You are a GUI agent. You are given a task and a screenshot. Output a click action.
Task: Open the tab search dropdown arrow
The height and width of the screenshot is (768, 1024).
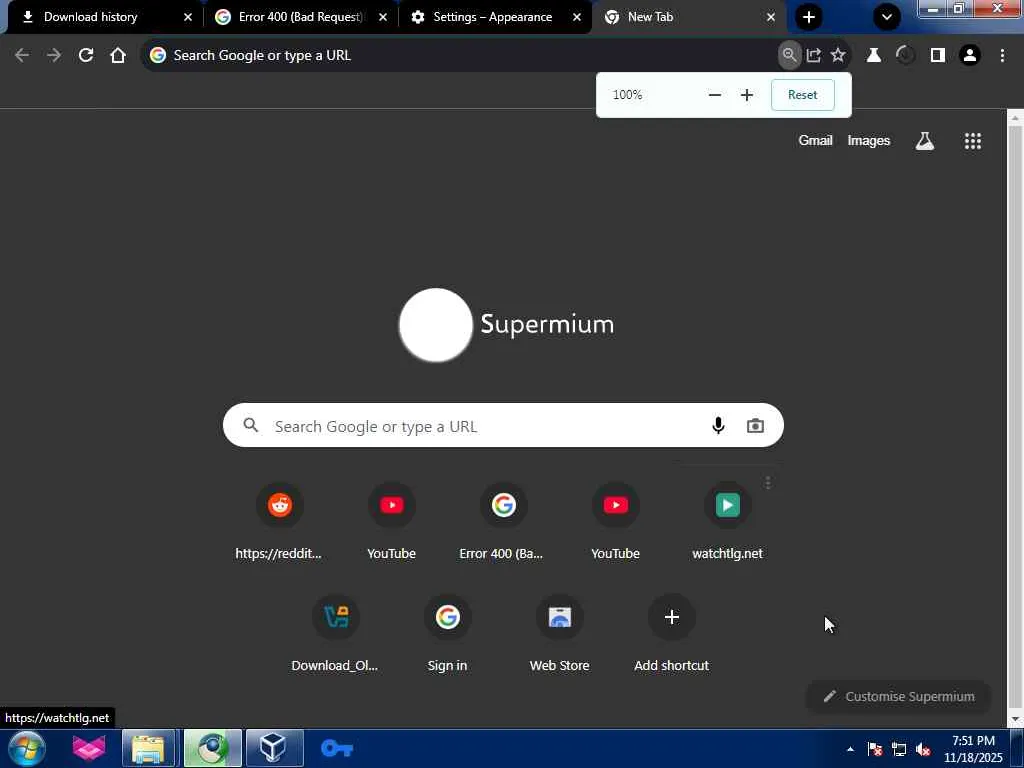887,17
